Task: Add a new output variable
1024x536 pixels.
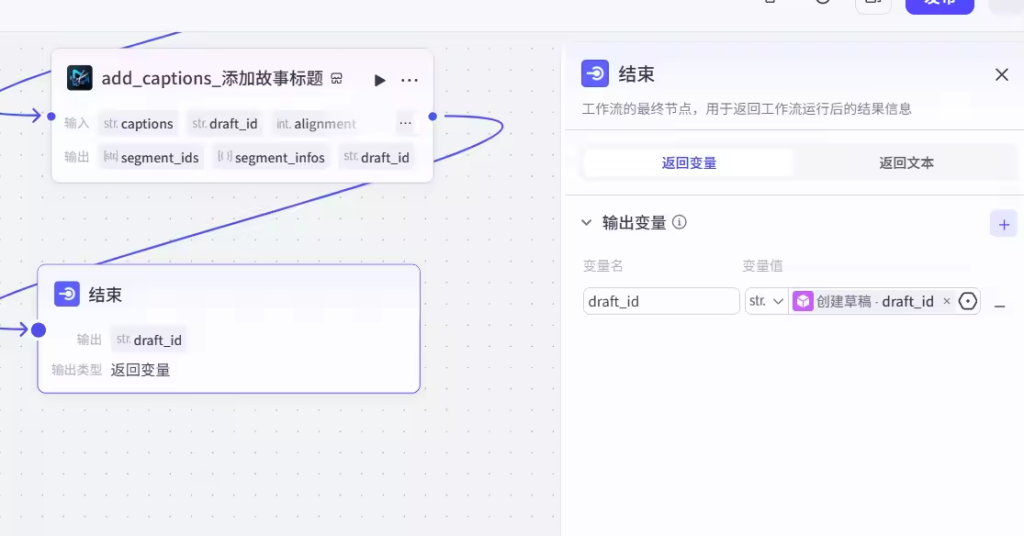Action: (1003, 223)
